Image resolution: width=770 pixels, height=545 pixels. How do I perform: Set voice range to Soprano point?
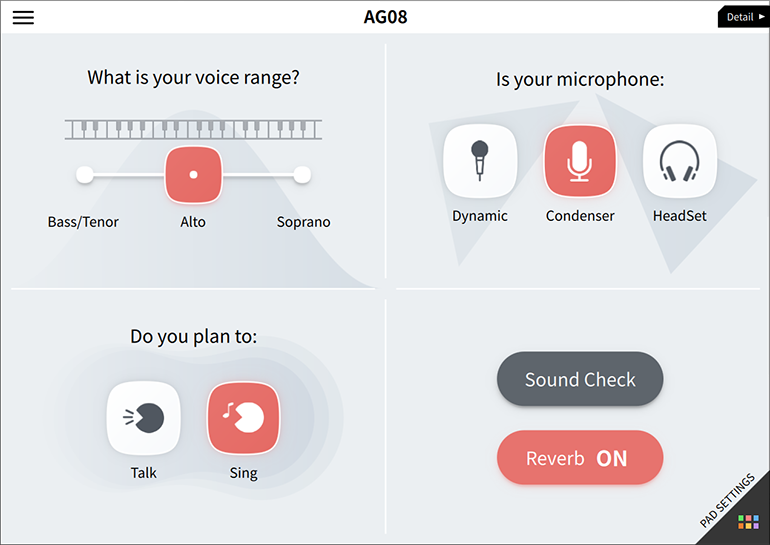click(302, 175)
